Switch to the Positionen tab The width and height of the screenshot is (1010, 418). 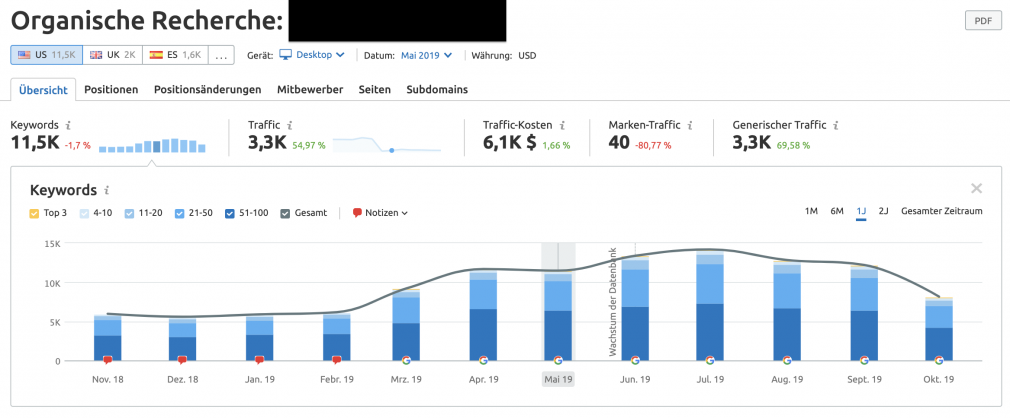pyautogui.click(x=111, y=90)
